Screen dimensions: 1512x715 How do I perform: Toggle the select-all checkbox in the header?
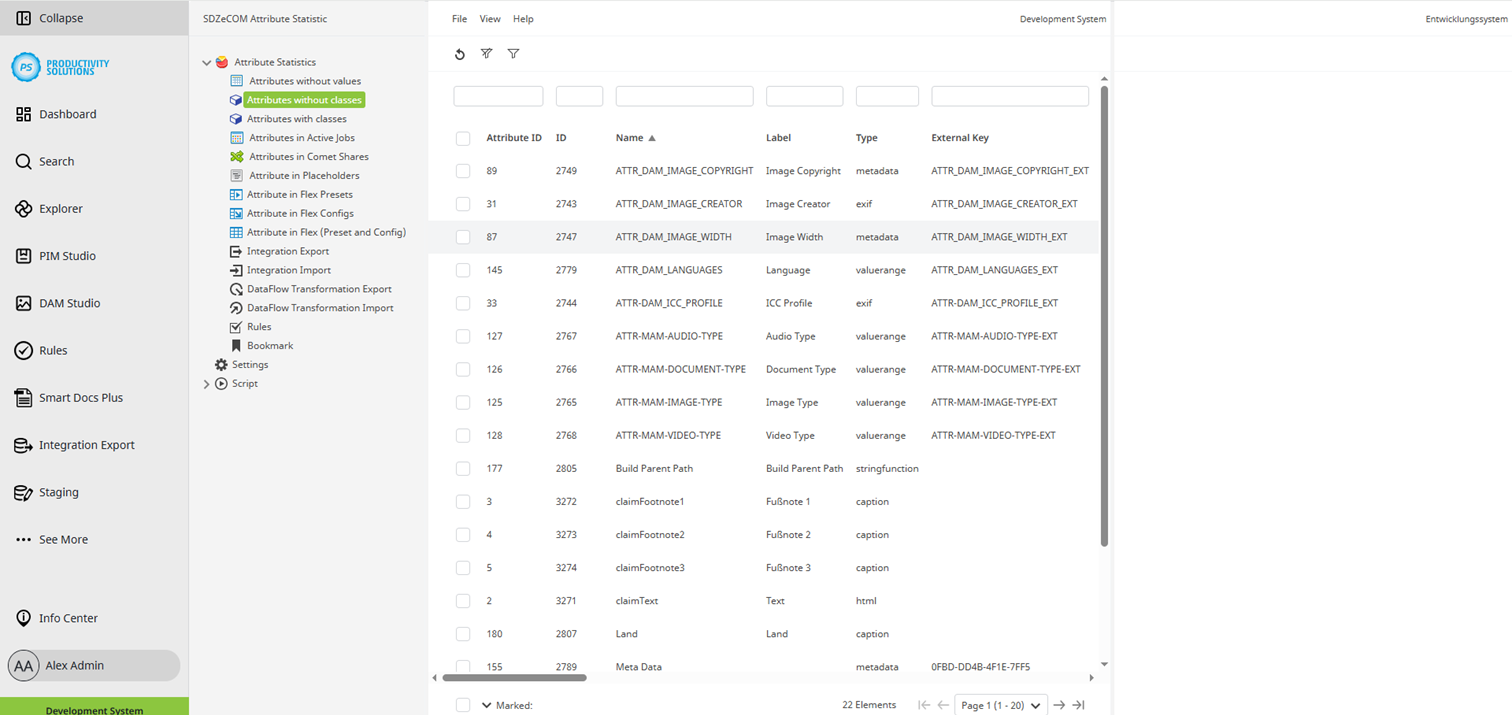(463, 138)
